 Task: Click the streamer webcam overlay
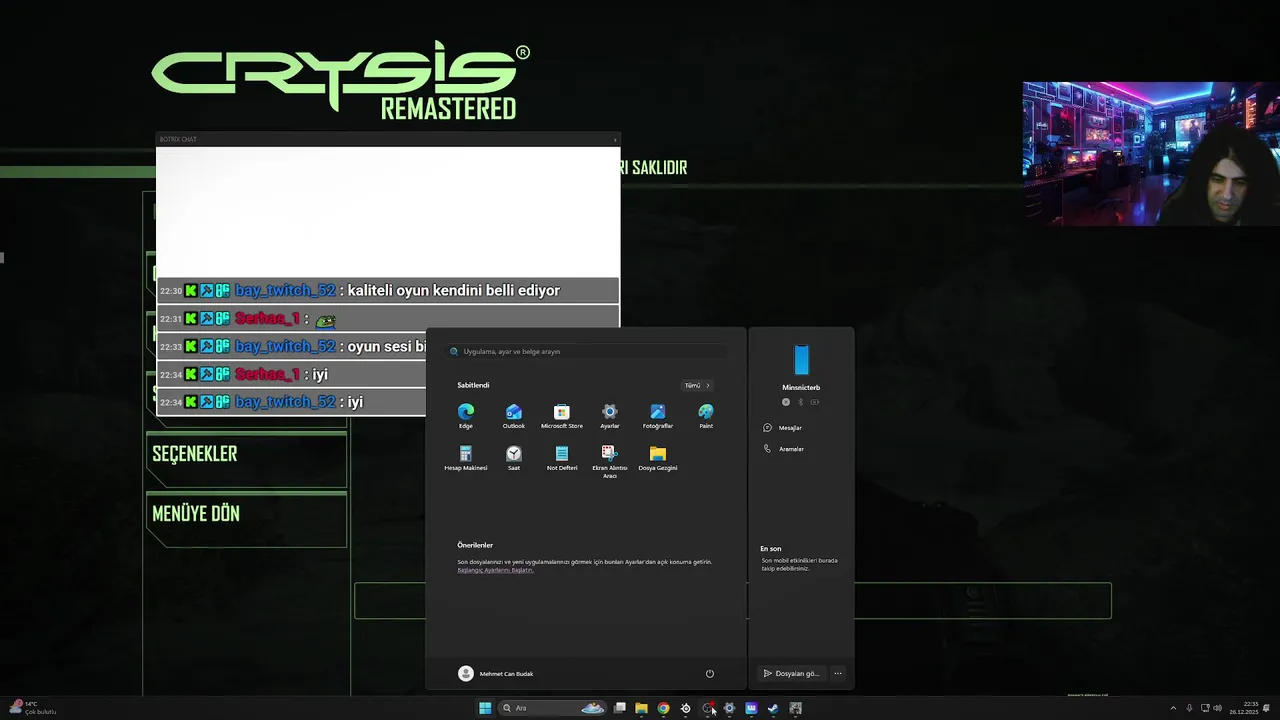pos(1151,154)
